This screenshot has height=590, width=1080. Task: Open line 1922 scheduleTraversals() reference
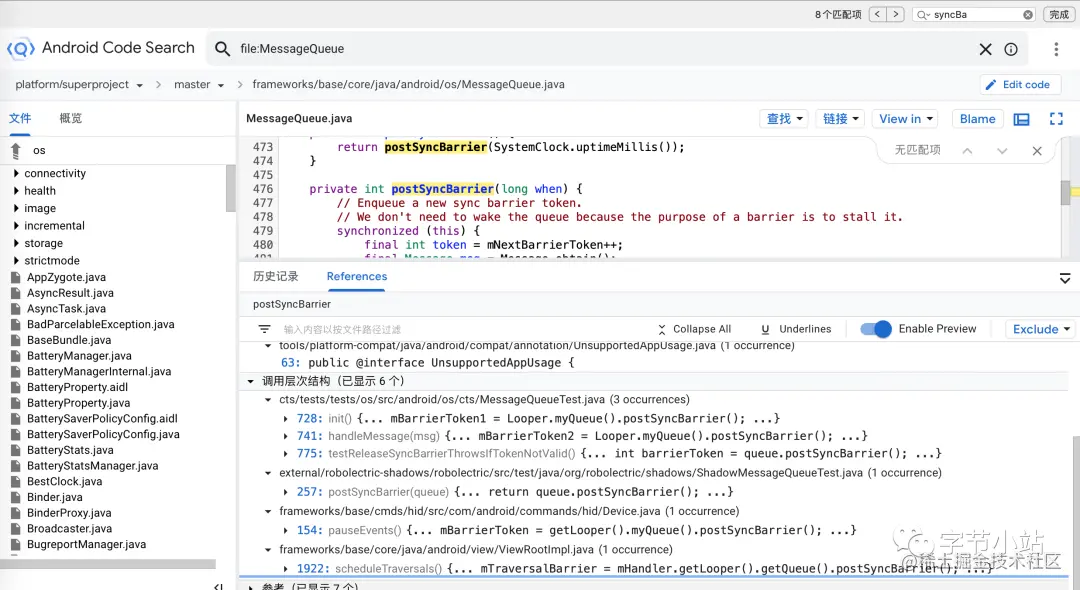(644, 569)
